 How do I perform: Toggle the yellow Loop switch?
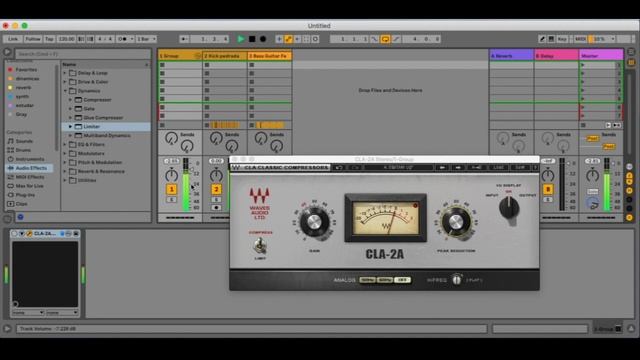[x=385, y=39]
